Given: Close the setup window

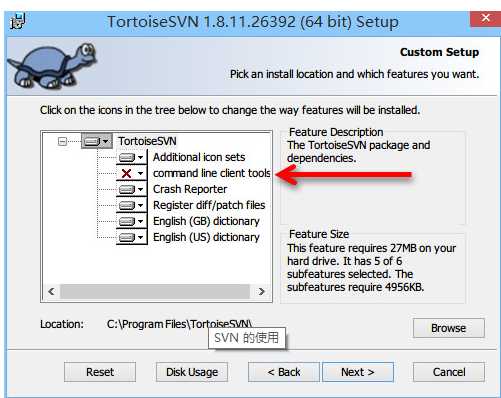Looking at the screenshot, I should pos(486,18).
